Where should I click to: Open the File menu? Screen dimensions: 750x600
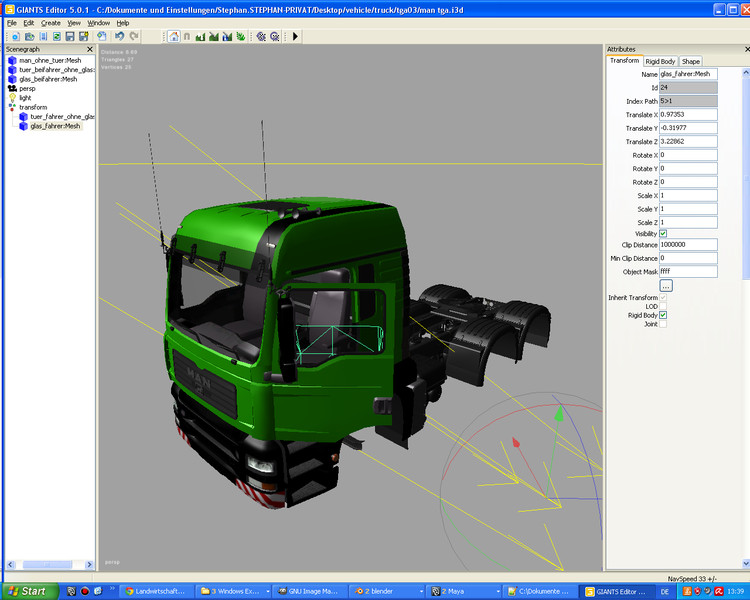[x=12, y=23]
